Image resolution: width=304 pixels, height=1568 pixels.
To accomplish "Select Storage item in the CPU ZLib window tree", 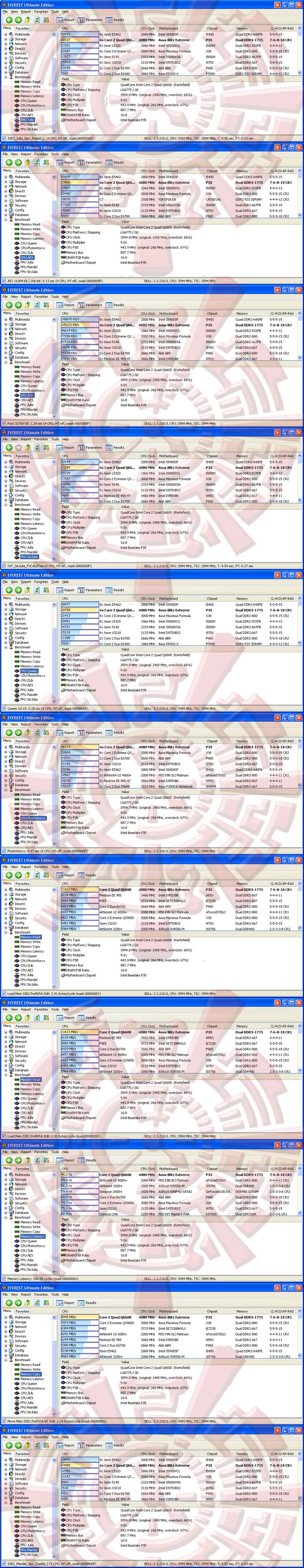I will [20, 325].
